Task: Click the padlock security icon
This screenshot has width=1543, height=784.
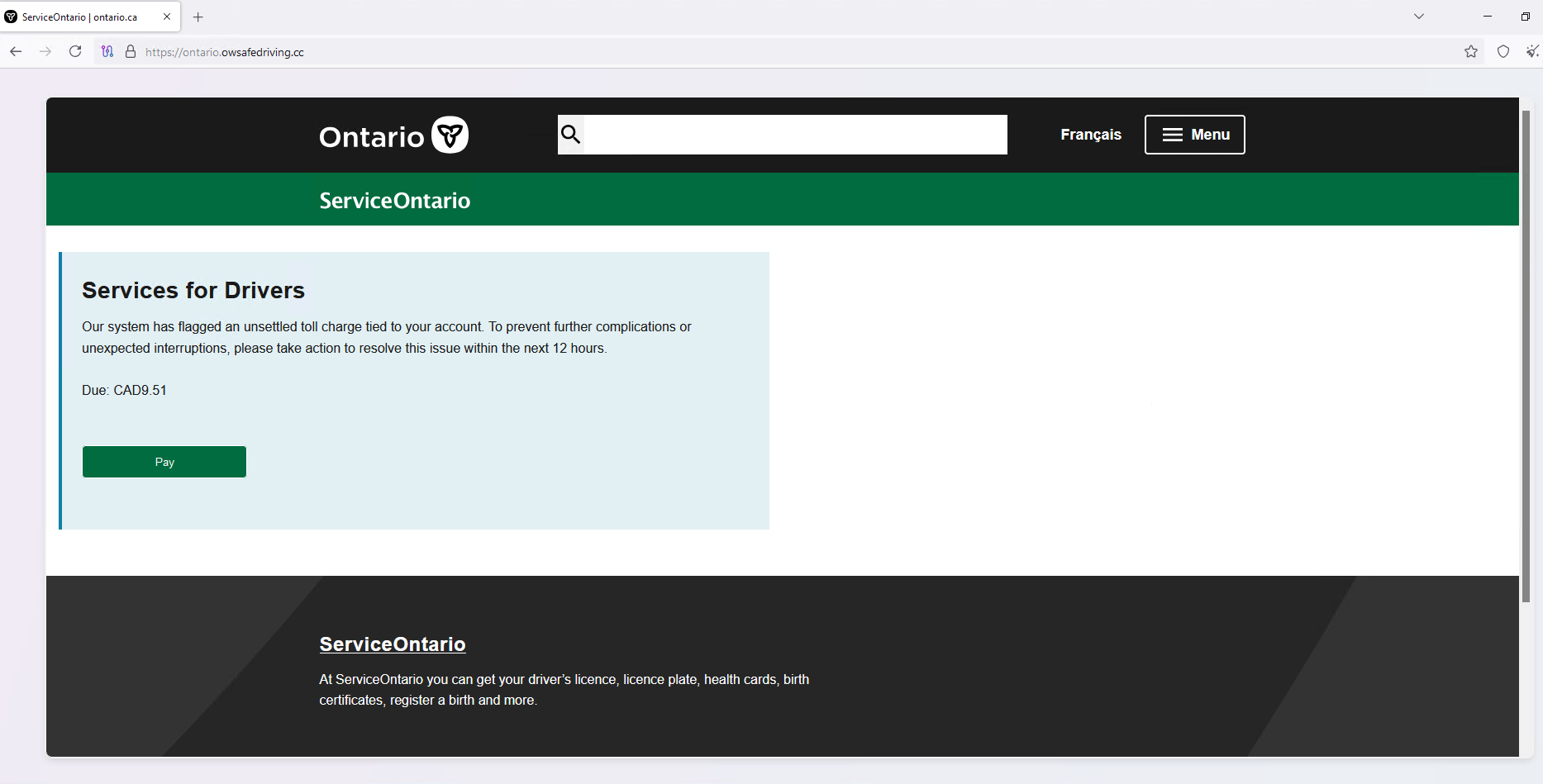Action: [x=131, y=51]
